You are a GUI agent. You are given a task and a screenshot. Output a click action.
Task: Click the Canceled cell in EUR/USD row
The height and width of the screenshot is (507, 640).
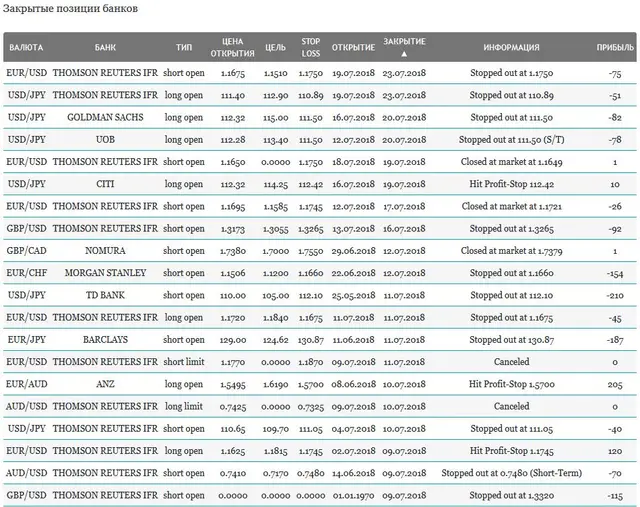(511, 362)
